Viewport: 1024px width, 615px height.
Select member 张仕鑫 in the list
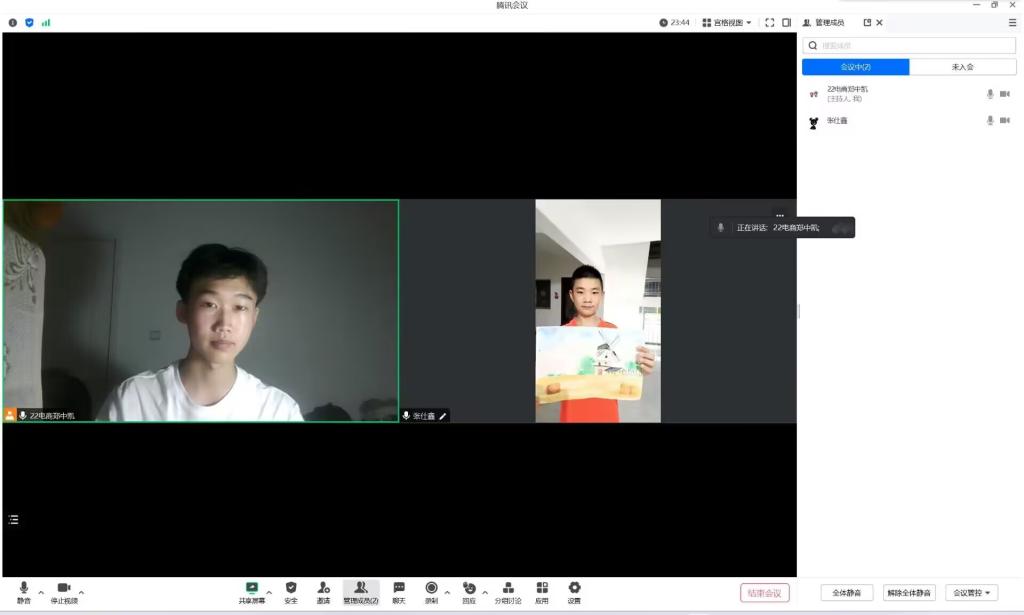point(909,121)
